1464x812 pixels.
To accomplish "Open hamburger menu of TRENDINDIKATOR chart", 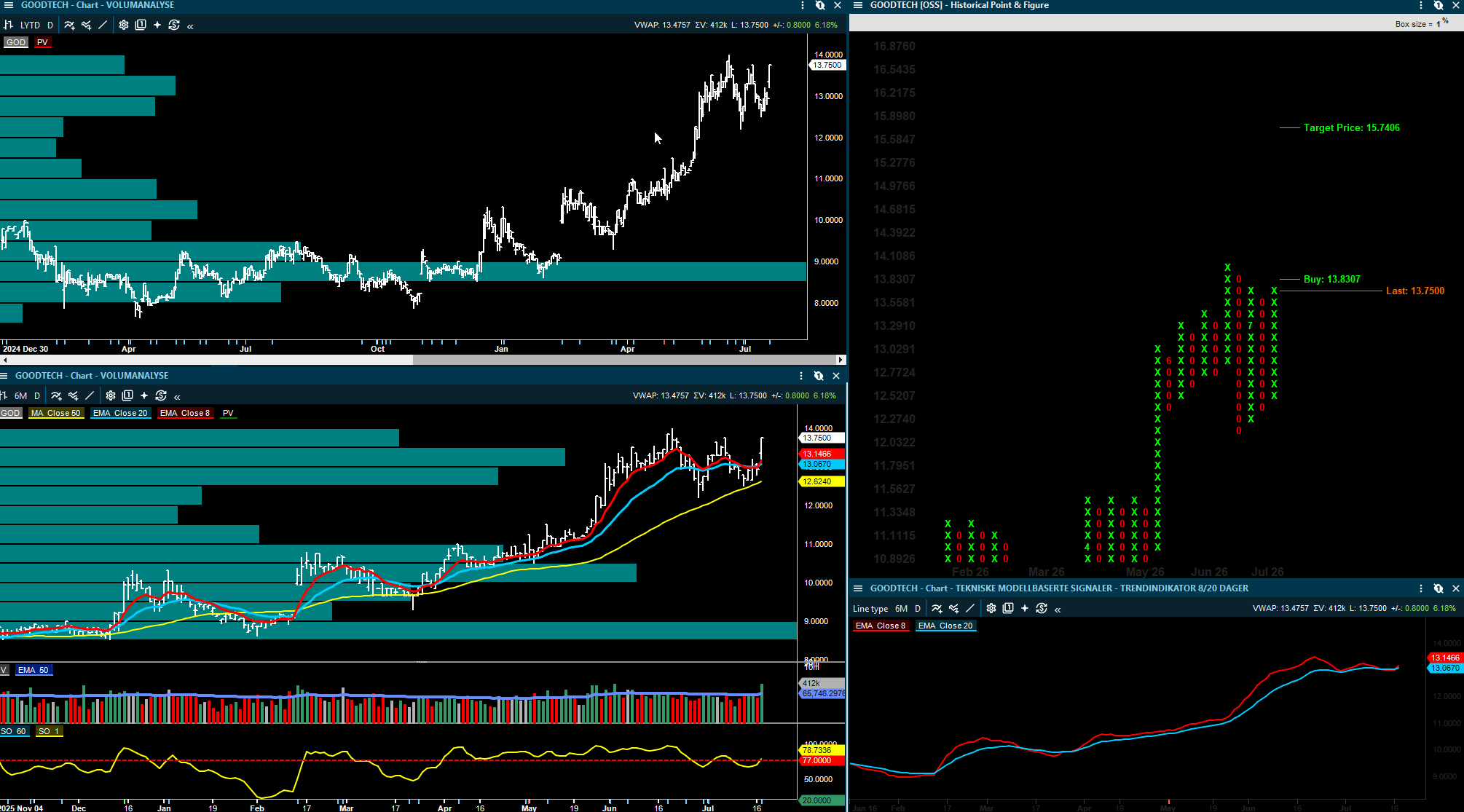I will (858, 588).
